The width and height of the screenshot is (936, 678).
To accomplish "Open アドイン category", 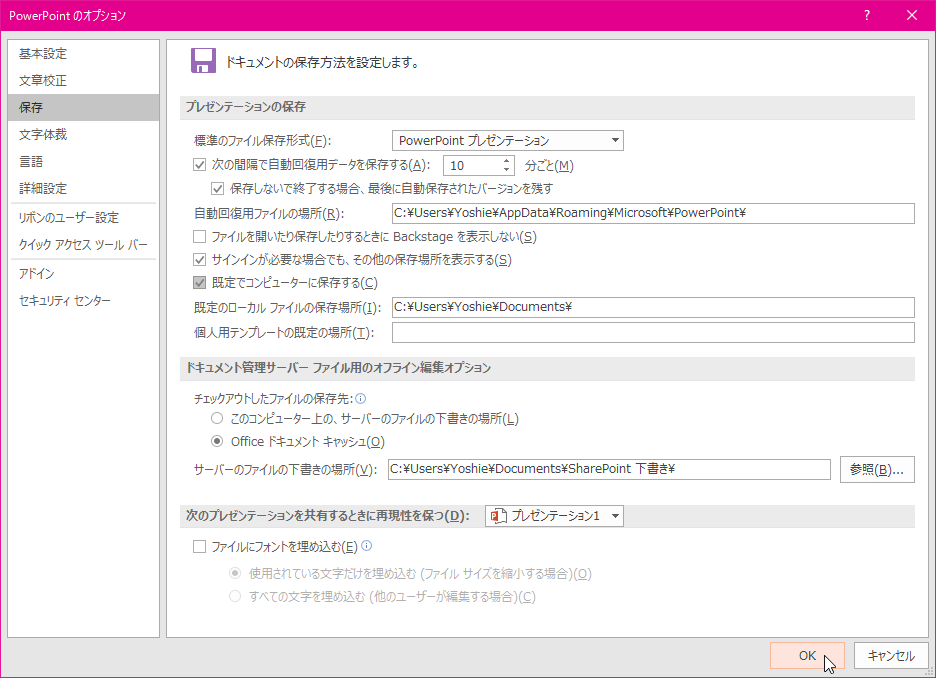I will [84, 273].
